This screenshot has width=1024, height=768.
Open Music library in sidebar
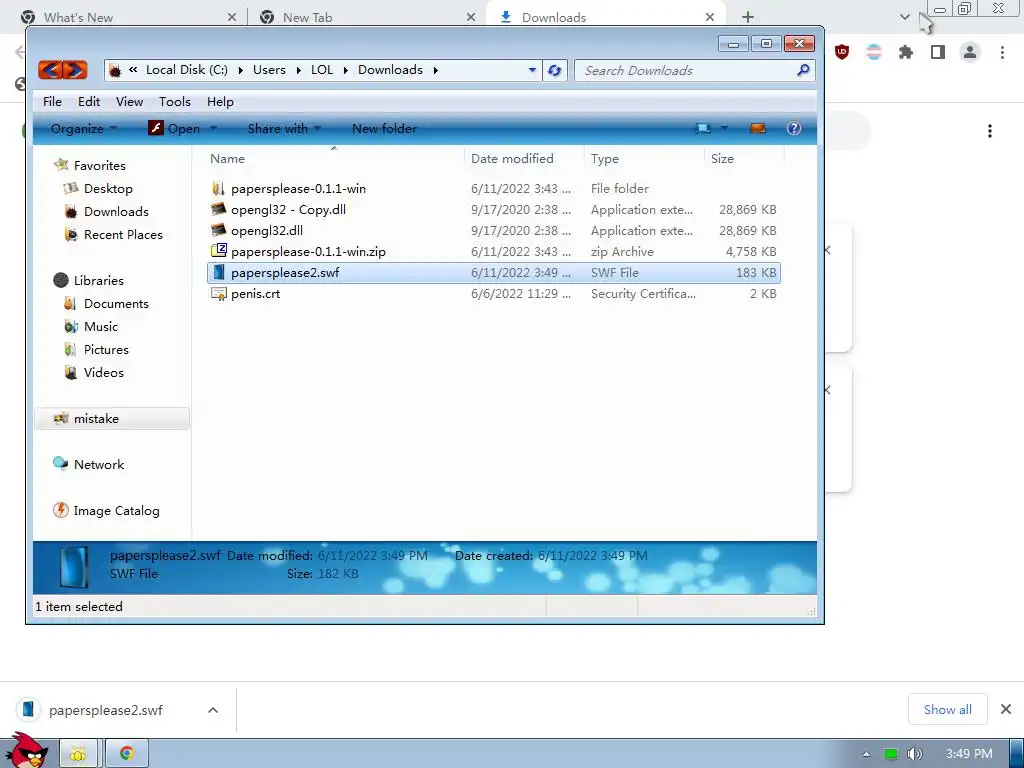pyautogui.click(x=101, y=327)
